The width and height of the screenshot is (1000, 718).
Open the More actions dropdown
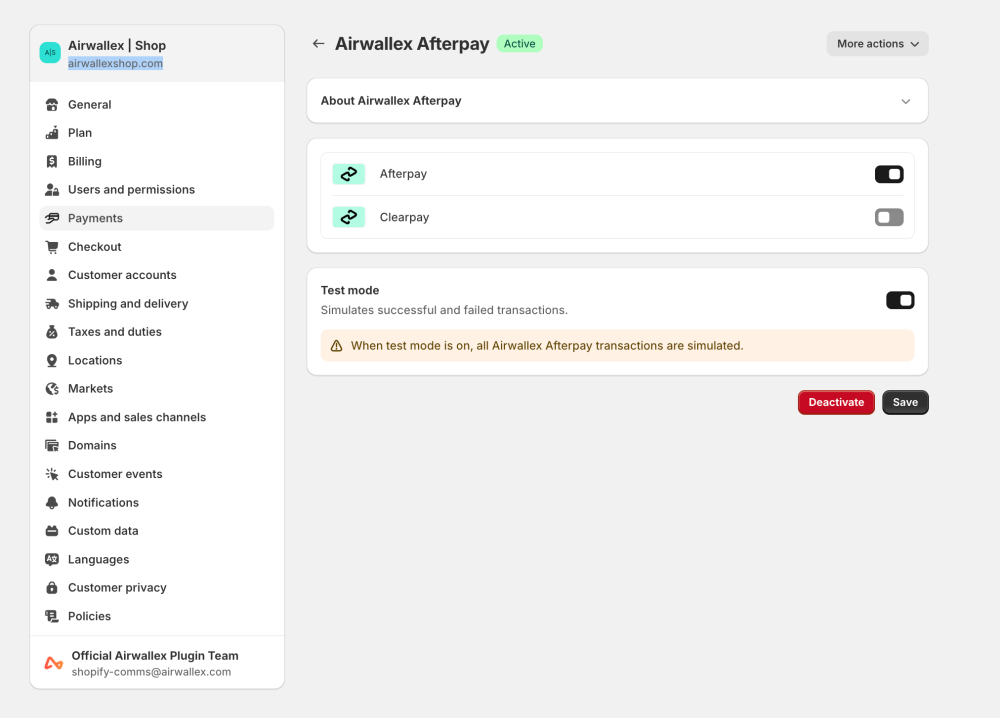(x=876, y=43)
